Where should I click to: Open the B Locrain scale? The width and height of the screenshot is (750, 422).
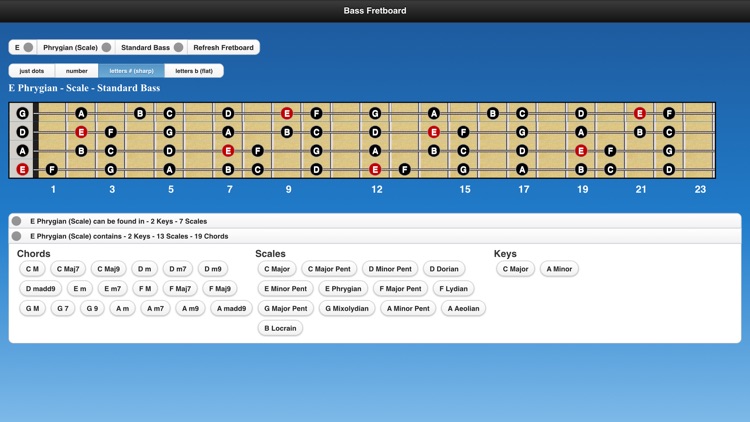[x=280, y=328]
